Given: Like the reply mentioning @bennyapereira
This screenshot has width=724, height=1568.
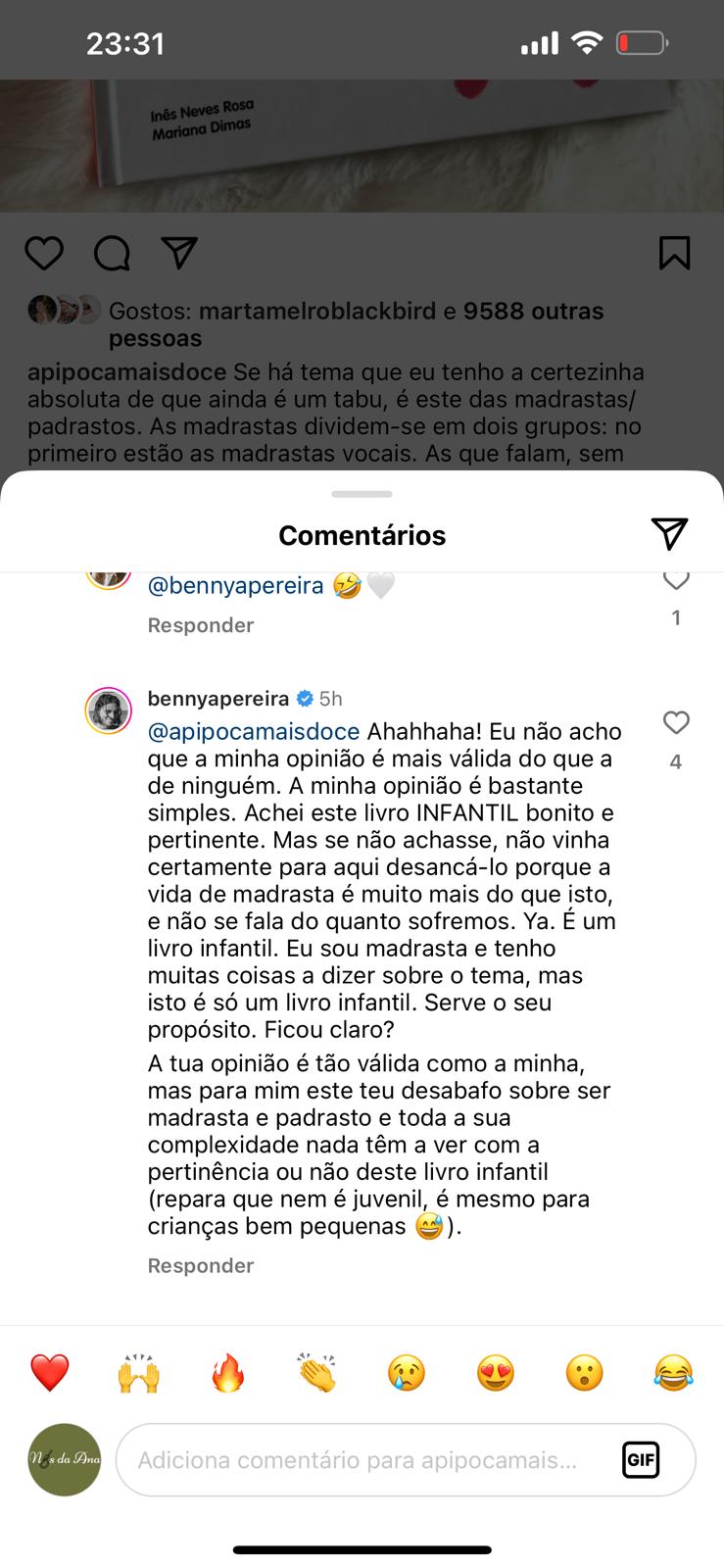Looking at the screenshot, I should 676,581.
